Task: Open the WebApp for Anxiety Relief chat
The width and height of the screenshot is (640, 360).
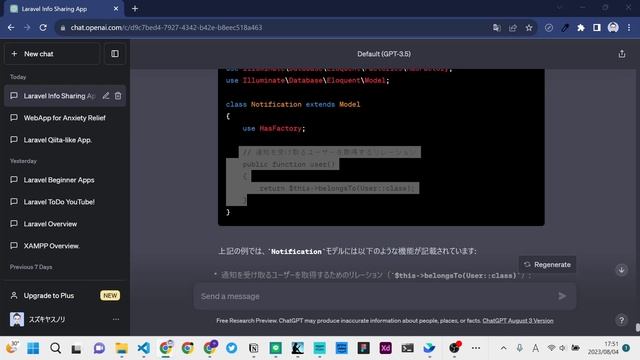Action: pyautogui.click(x=65, y=118)
